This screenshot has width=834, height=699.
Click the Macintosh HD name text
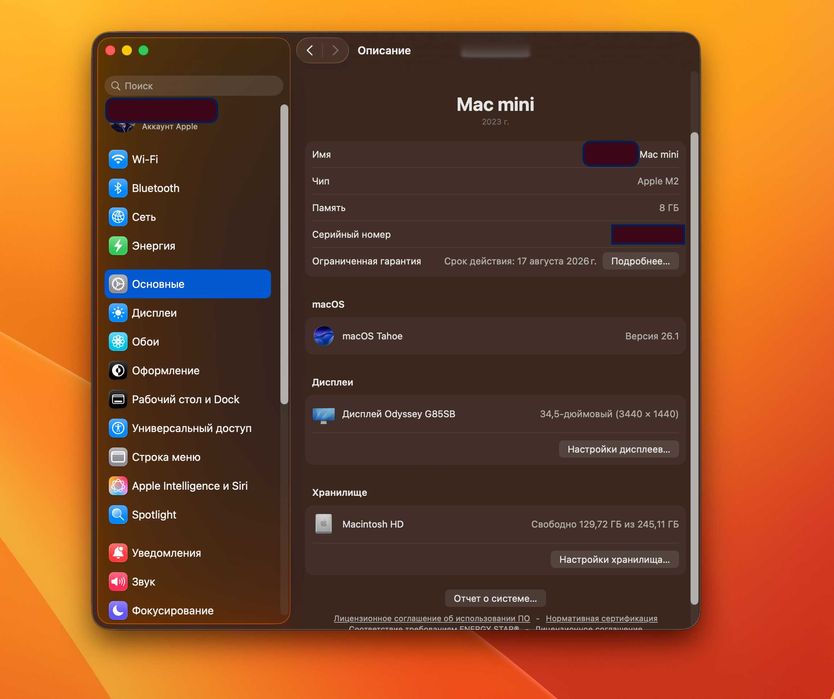click(373, 524)
